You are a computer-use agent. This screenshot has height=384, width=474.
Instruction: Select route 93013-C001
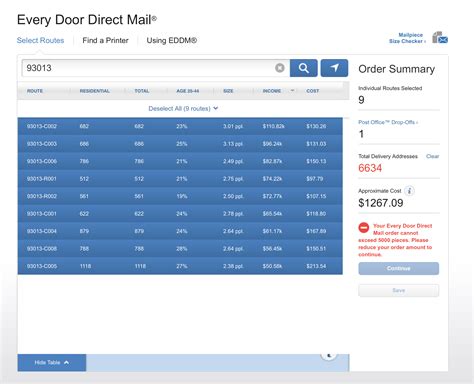click(x=180, y=214)
